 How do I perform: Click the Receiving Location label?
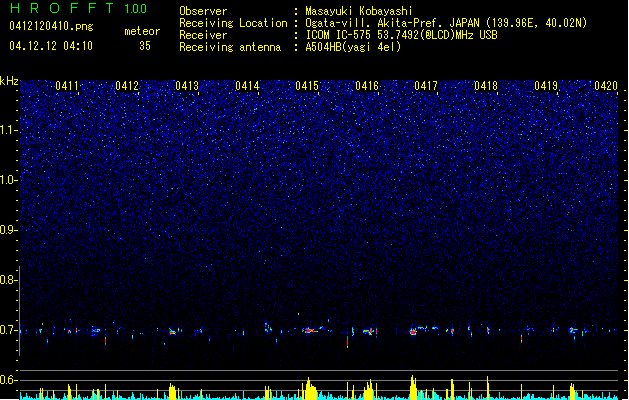pyautogui.click(x=233, y=23)
